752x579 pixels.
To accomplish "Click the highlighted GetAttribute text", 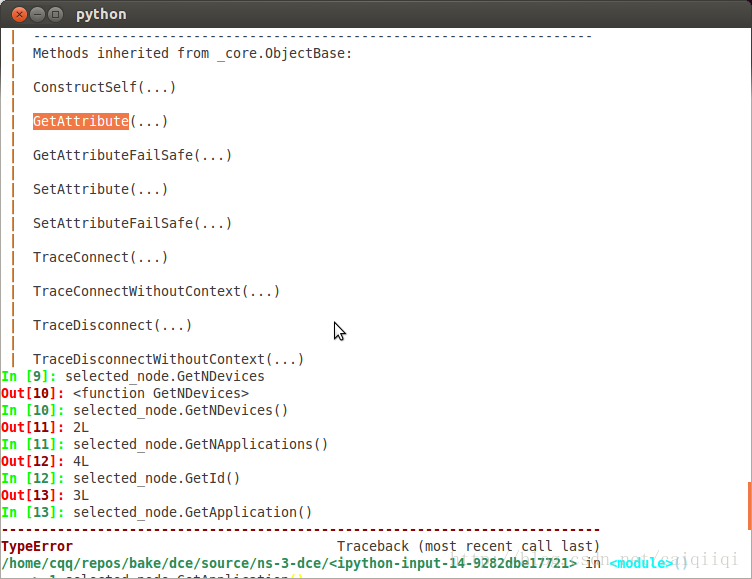I will (81, 121).
